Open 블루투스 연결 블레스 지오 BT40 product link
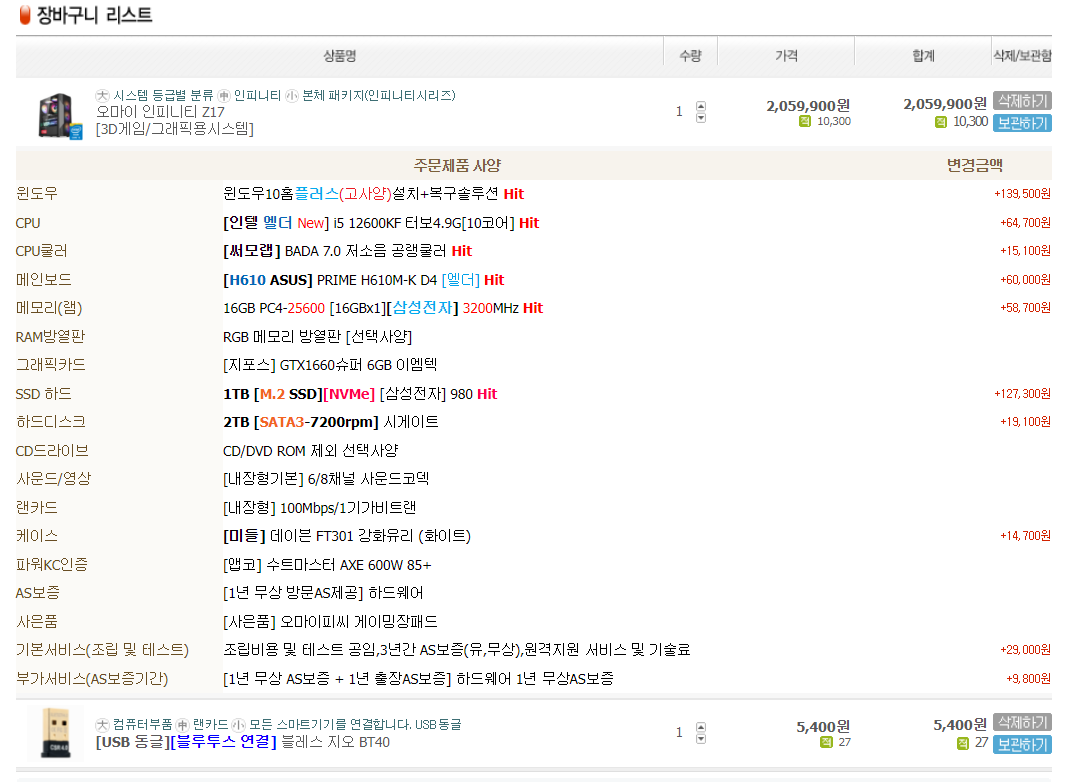The height and width of the screenshot is (782, 1072). pos(243,742)
